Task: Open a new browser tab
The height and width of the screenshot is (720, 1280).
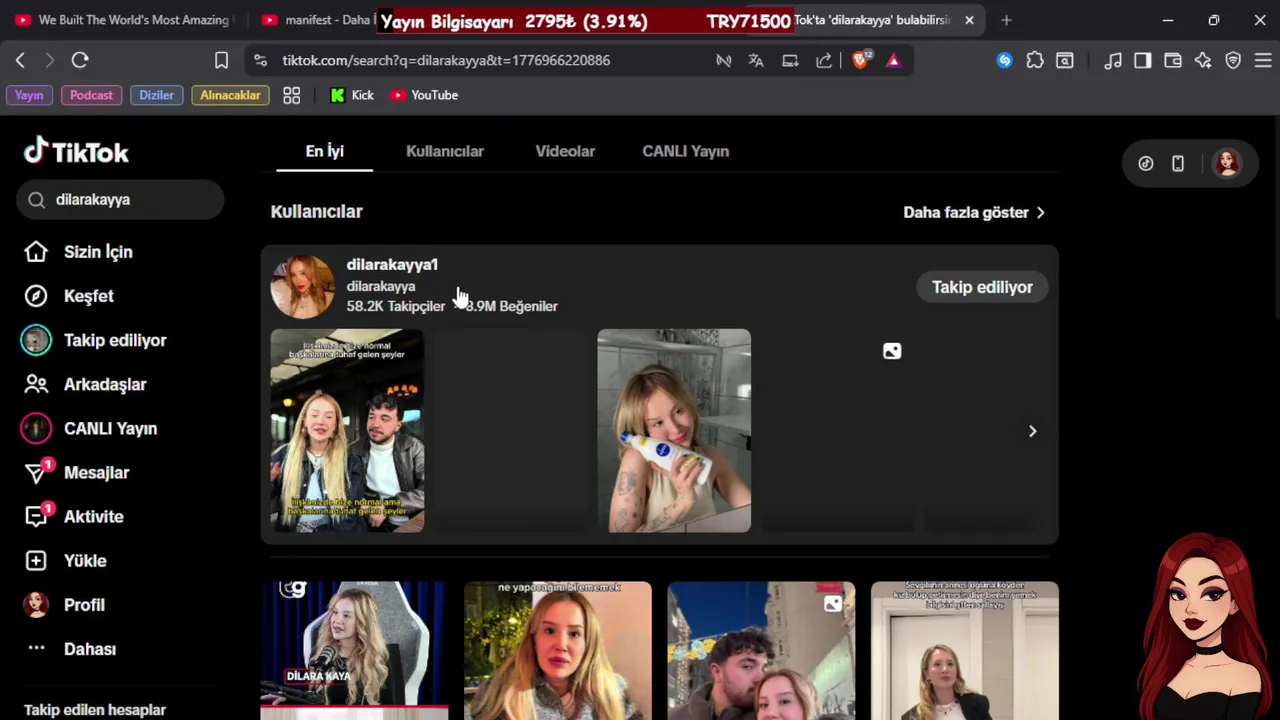Action: coord(1006,20)
